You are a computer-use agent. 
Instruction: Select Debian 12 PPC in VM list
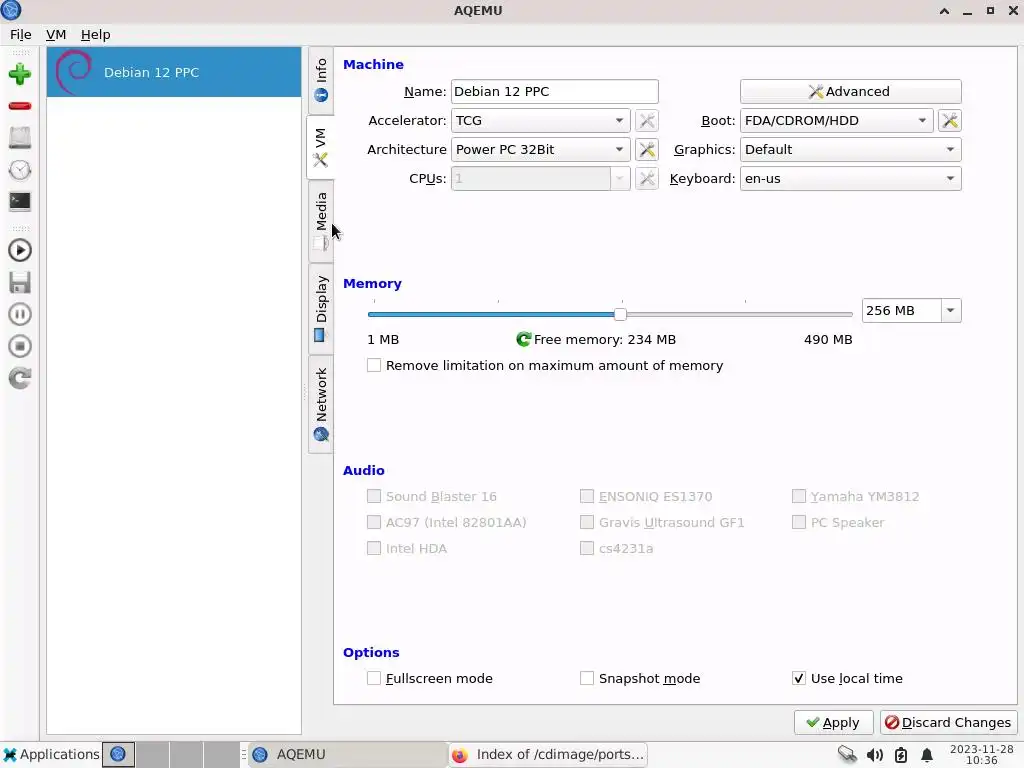(174, 72)
